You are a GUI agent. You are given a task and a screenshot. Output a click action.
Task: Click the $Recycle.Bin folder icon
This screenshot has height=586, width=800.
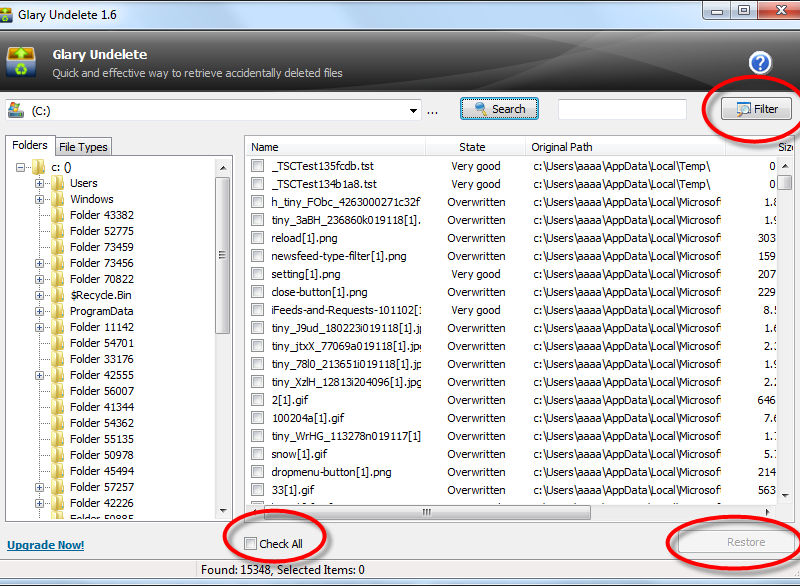tap(58, 295)
